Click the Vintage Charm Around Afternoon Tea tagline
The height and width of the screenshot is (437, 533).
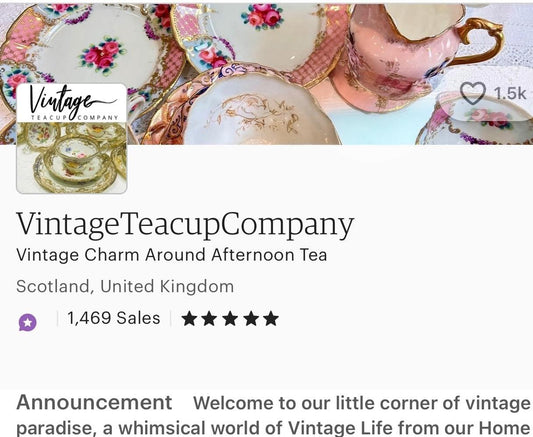point(172,255)
